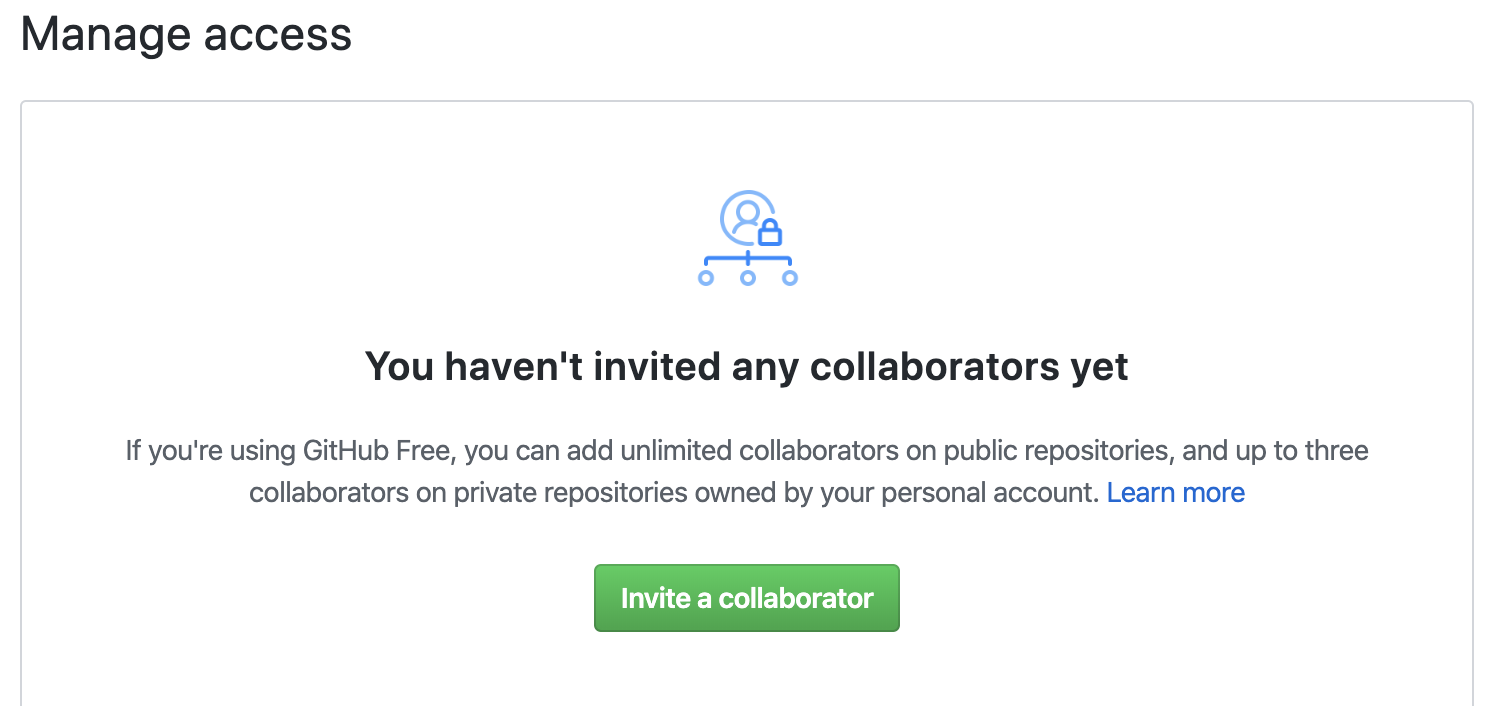Select the person silhouette in the icon
This screenshot has width=1494, height=706.
point(745,219)
